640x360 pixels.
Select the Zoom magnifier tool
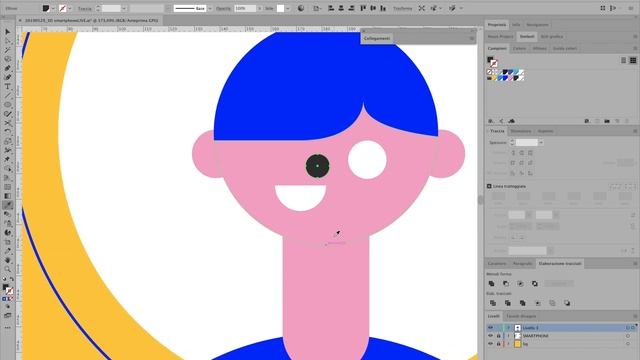[x=8, y=269]
